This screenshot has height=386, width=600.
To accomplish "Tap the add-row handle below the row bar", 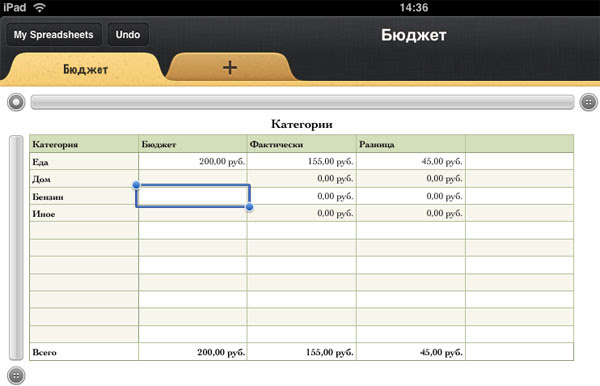I will [x=16, y=376].
